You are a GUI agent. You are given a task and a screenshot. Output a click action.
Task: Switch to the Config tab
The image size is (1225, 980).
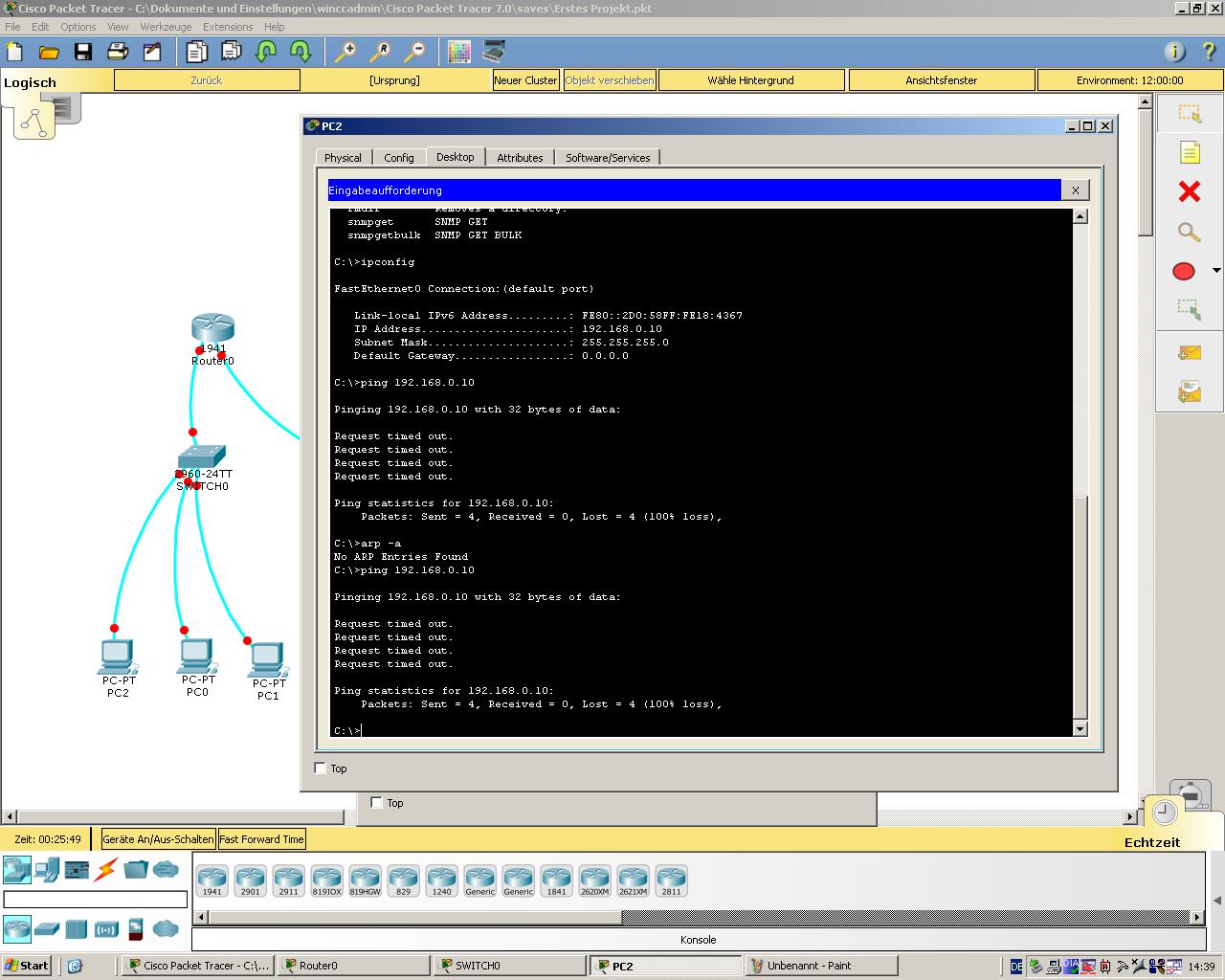tap(399, 158)
